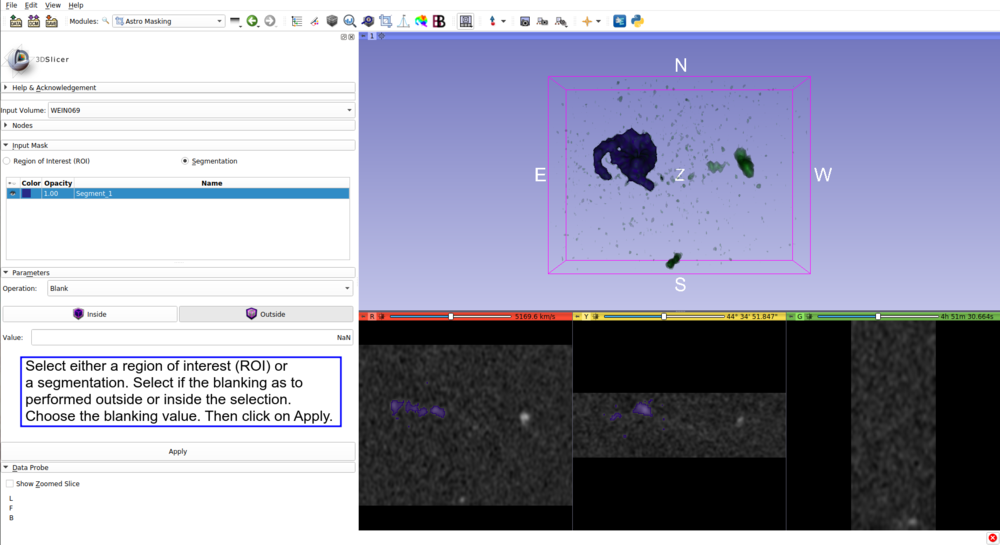This screenshot has width=1000, height=545.
Task: Enable the Show Zoomed Slice checkbox
Action: [x=10, y=484]
